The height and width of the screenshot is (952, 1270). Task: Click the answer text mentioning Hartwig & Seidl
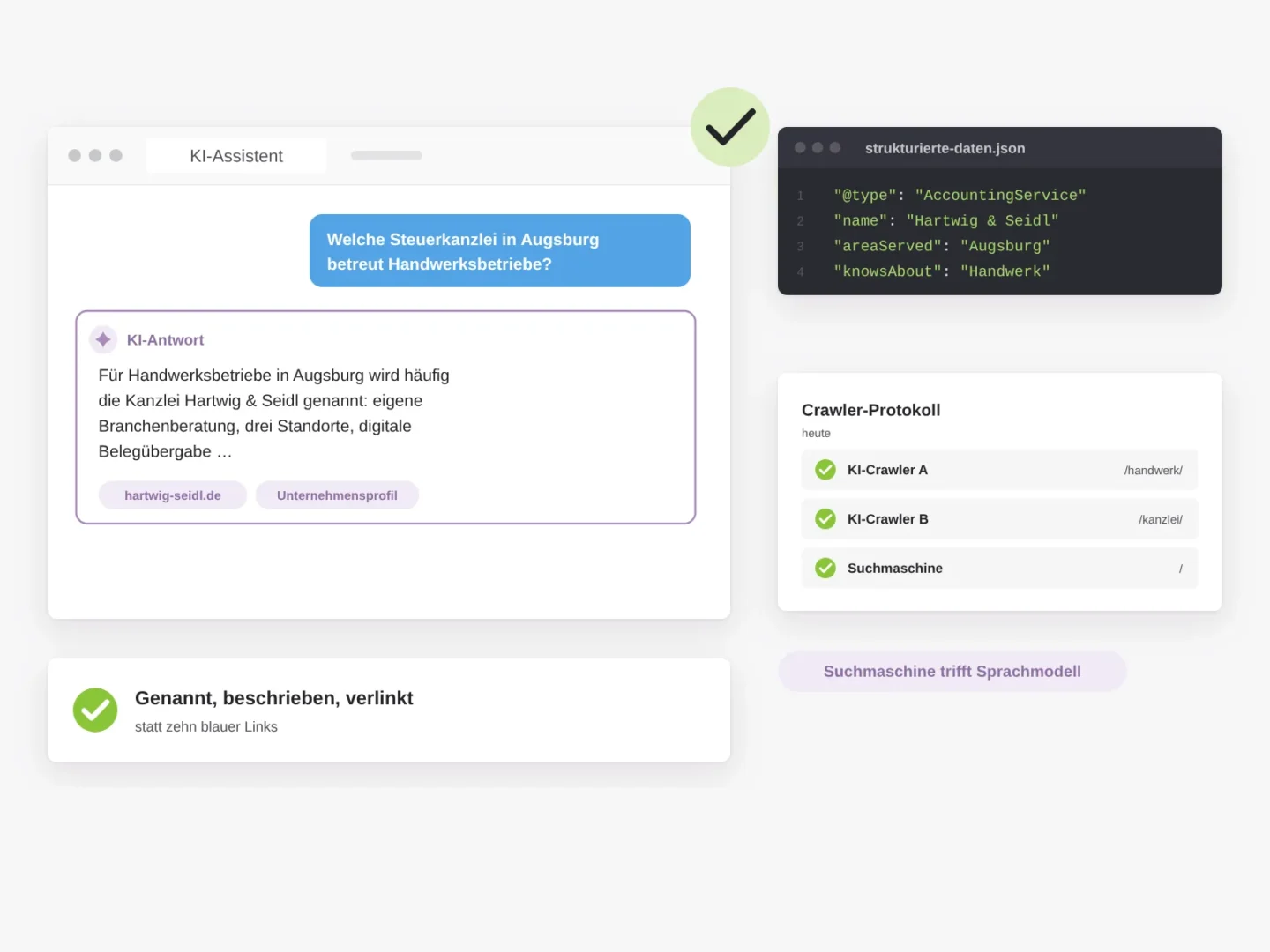coord(274,413)
